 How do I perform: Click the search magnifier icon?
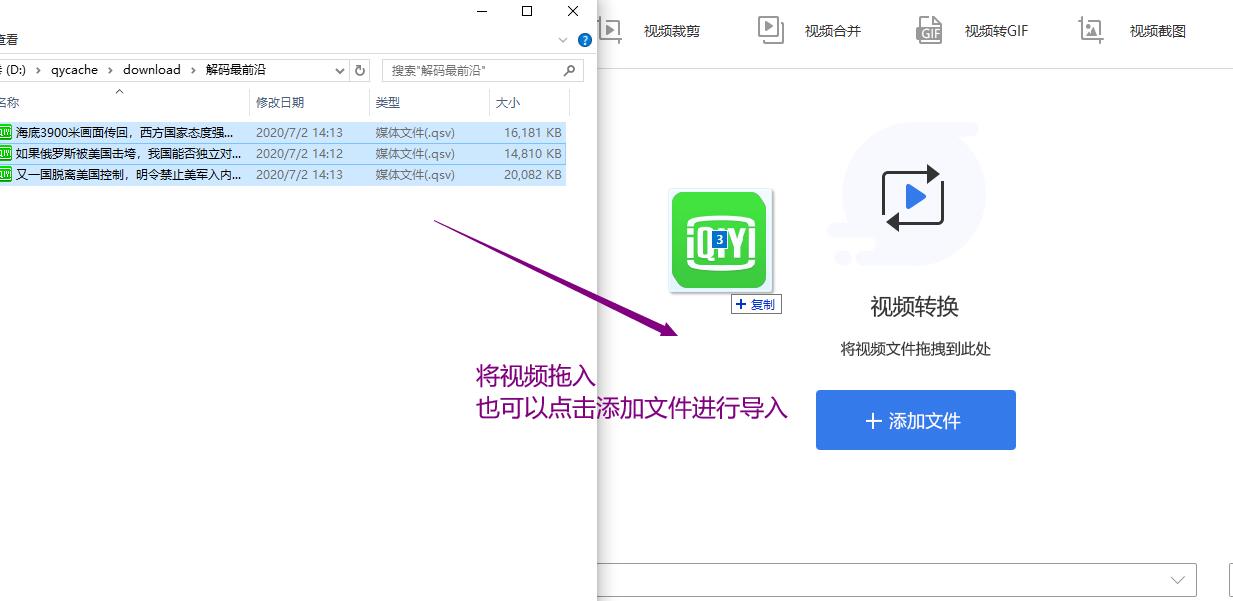(570, 70)
